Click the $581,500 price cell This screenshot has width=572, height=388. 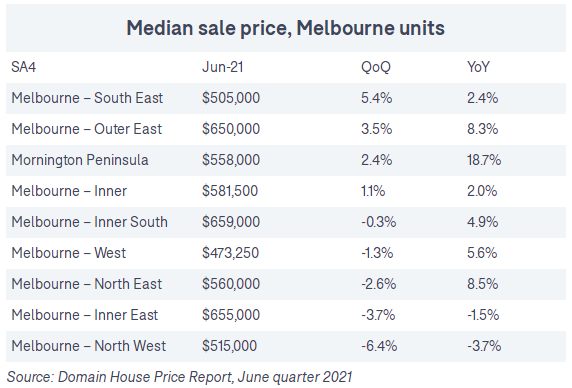[230, 191]
